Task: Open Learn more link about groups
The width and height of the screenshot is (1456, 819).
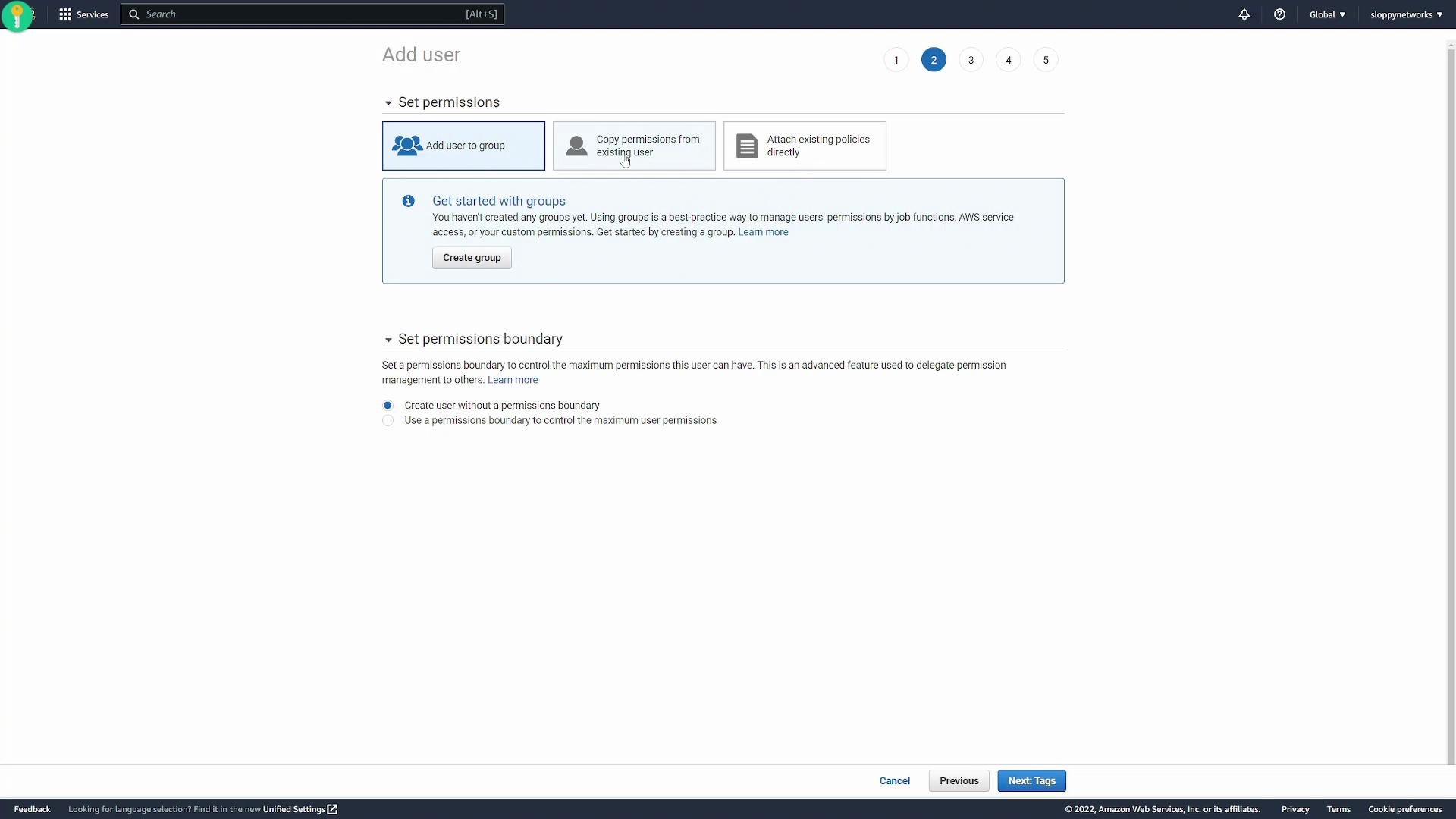Action: click(x=763, y=232)
